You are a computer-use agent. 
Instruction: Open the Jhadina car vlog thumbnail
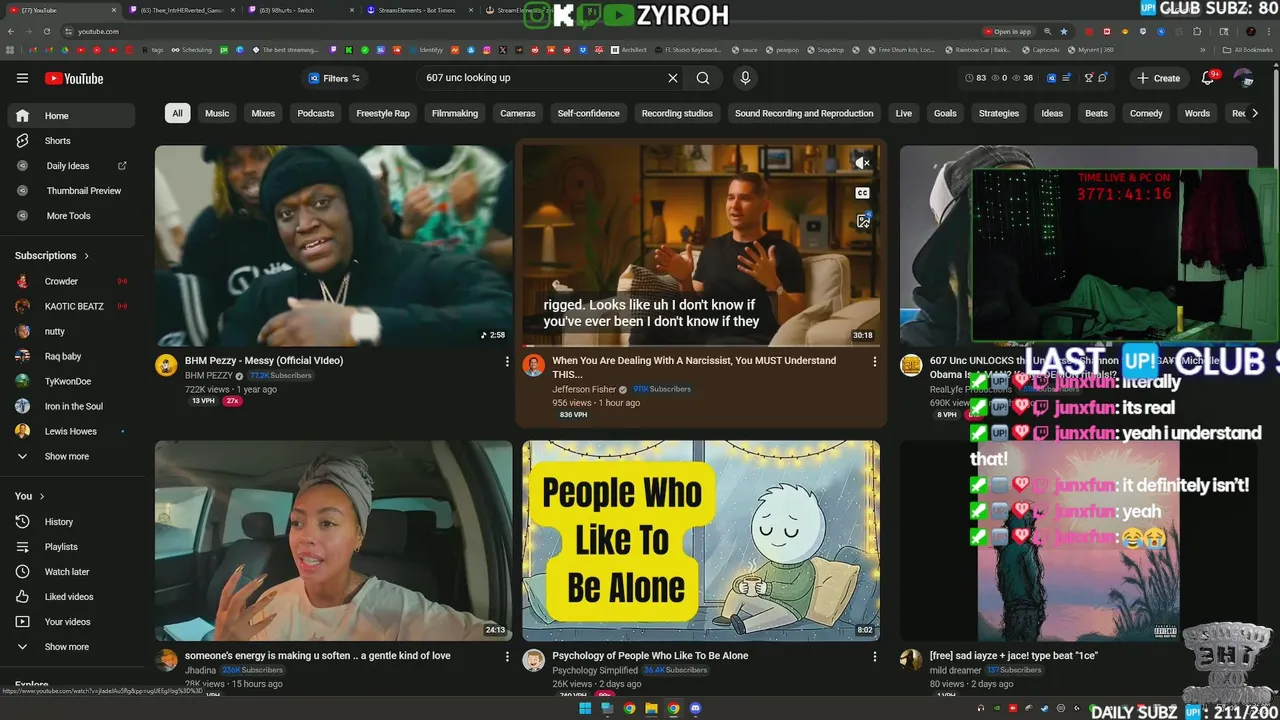pos(333,541)
